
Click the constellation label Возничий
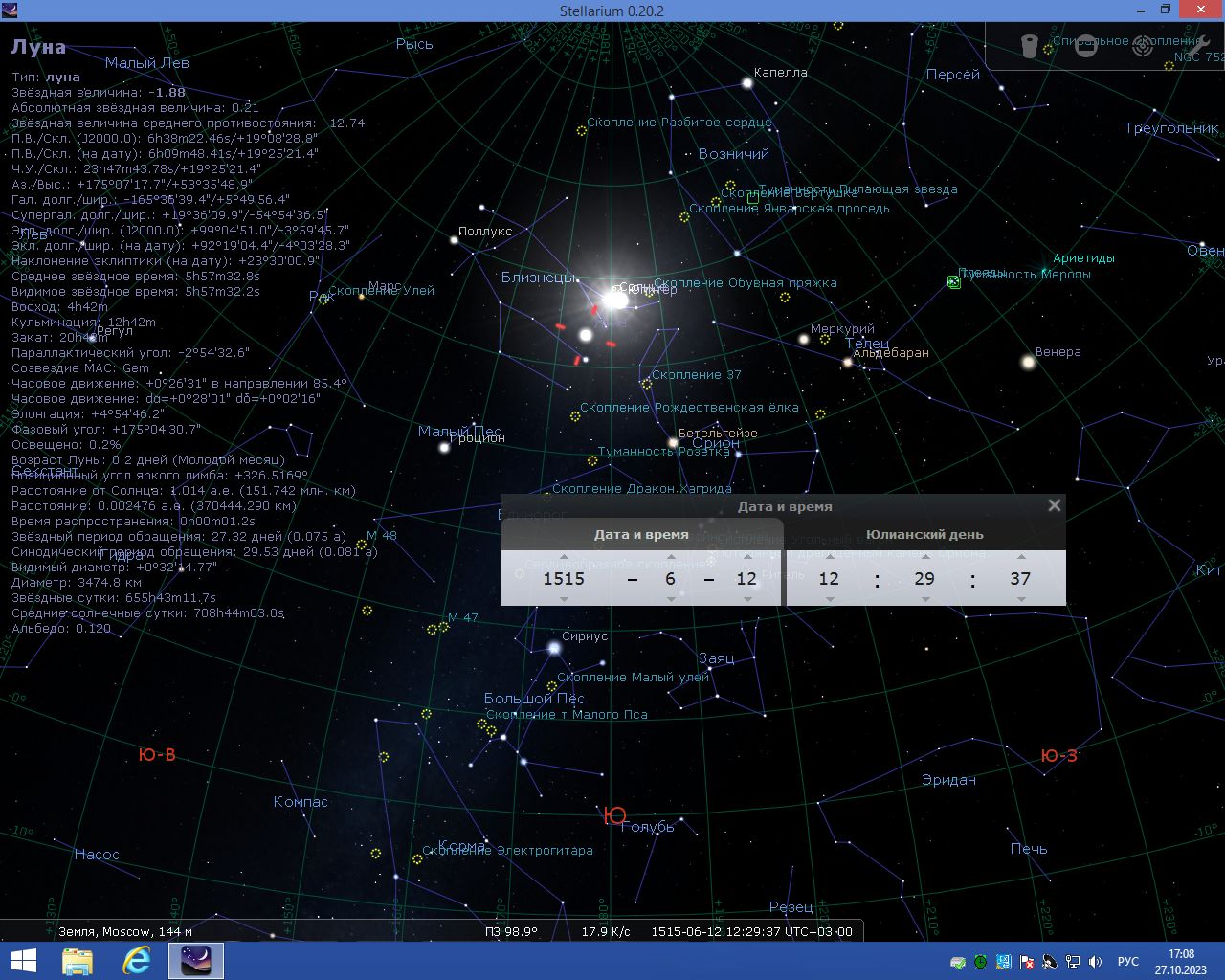click(734, 154)
